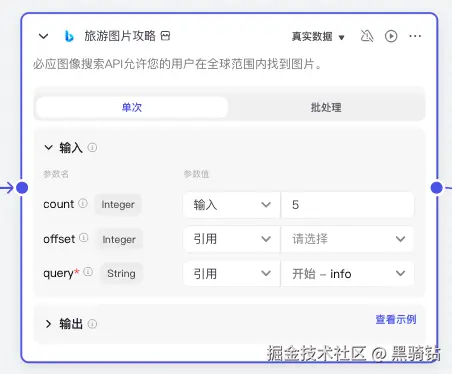Open the 查看示例 link
Image resolution: width=452 pixels, height=374 pixels.
[396, 319]
